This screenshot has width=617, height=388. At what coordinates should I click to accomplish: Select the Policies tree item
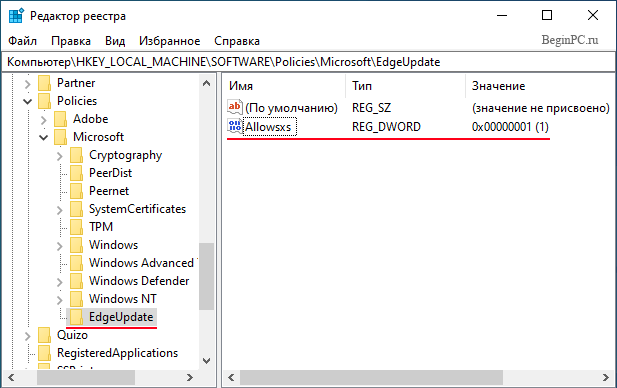(77, 101)
